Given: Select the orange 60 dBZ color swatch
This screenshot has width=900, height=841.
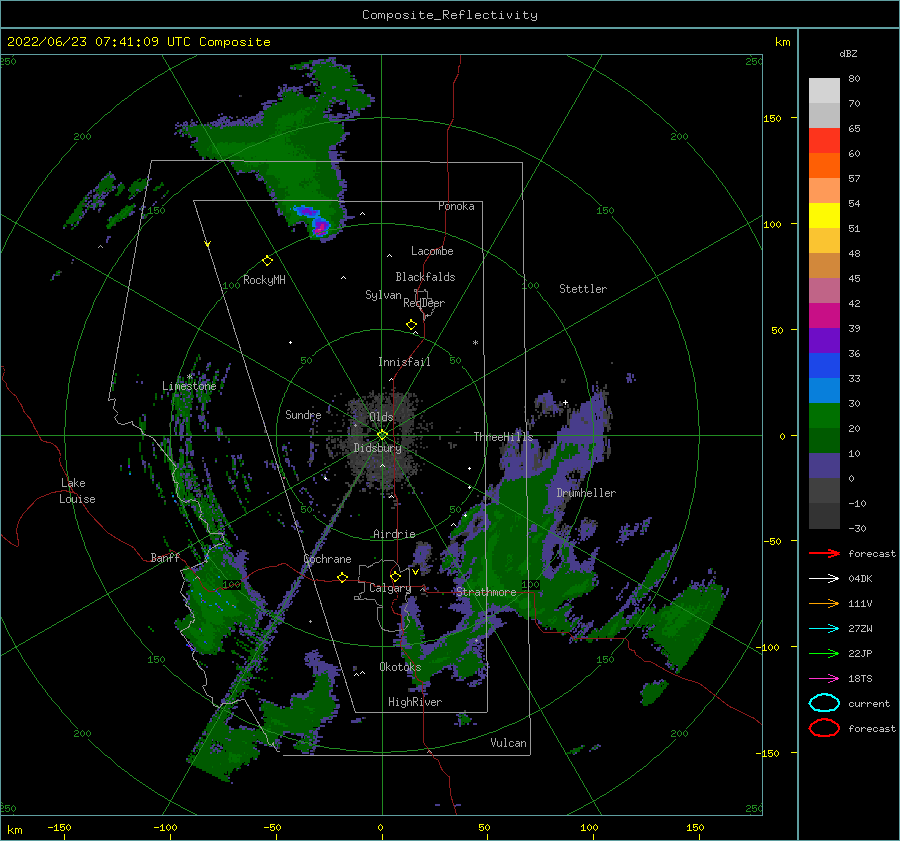Looking at the screenshot, I should pos(824,165).
